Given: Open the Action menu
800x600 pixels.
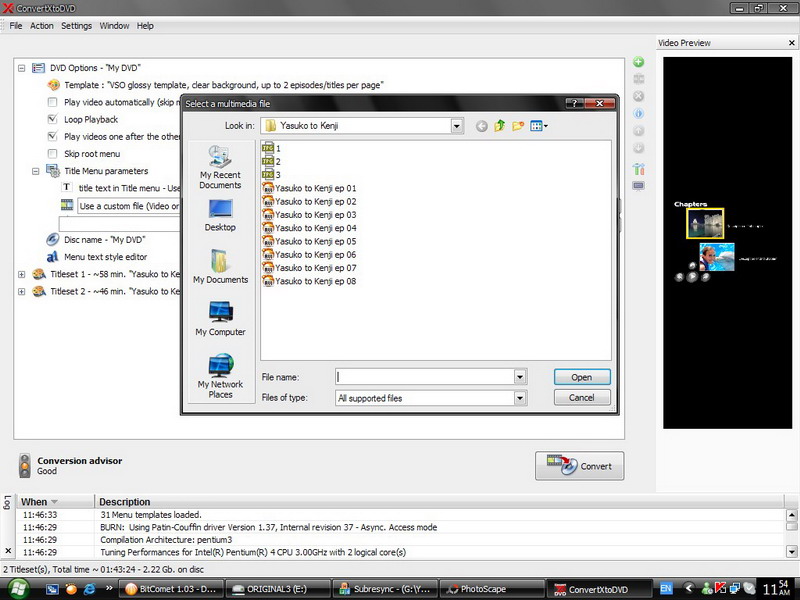Looking at the screenshot, I should pyautogui.click(x=41, y=26).
